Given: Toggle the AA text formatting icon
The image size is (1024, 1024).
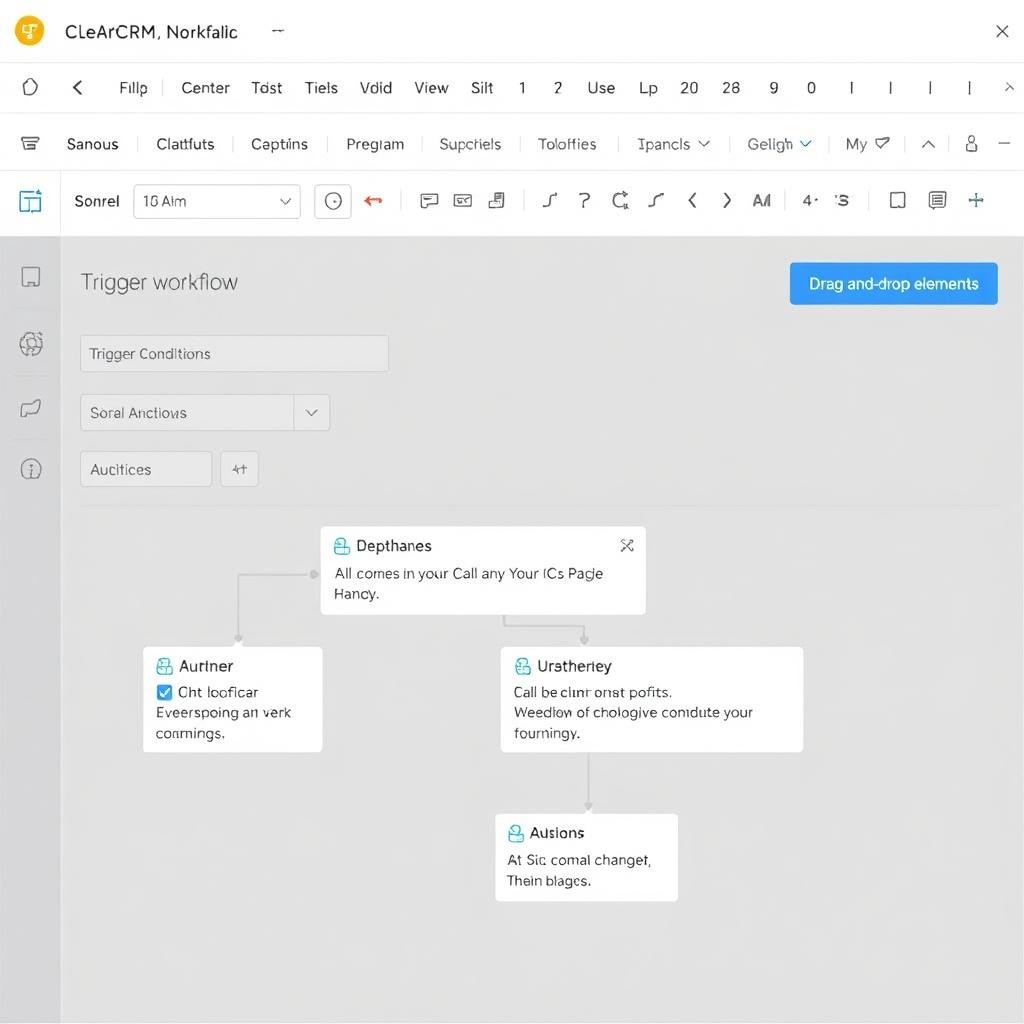Looking at the screenshot, I should tap(762, 200).
